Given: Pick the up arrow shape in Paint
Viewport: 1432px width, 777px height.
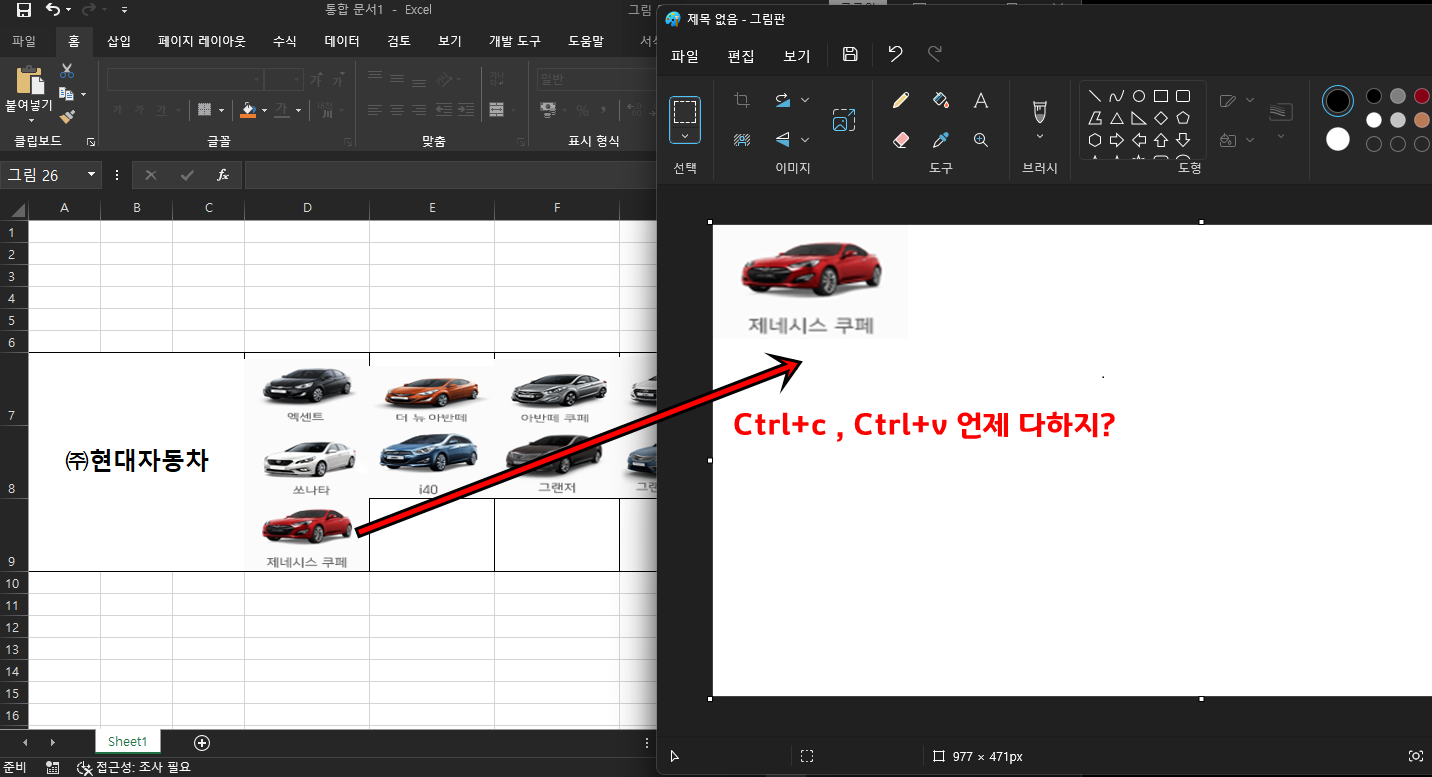Looking at the screenshot, I should click(x=1161, y=140).
